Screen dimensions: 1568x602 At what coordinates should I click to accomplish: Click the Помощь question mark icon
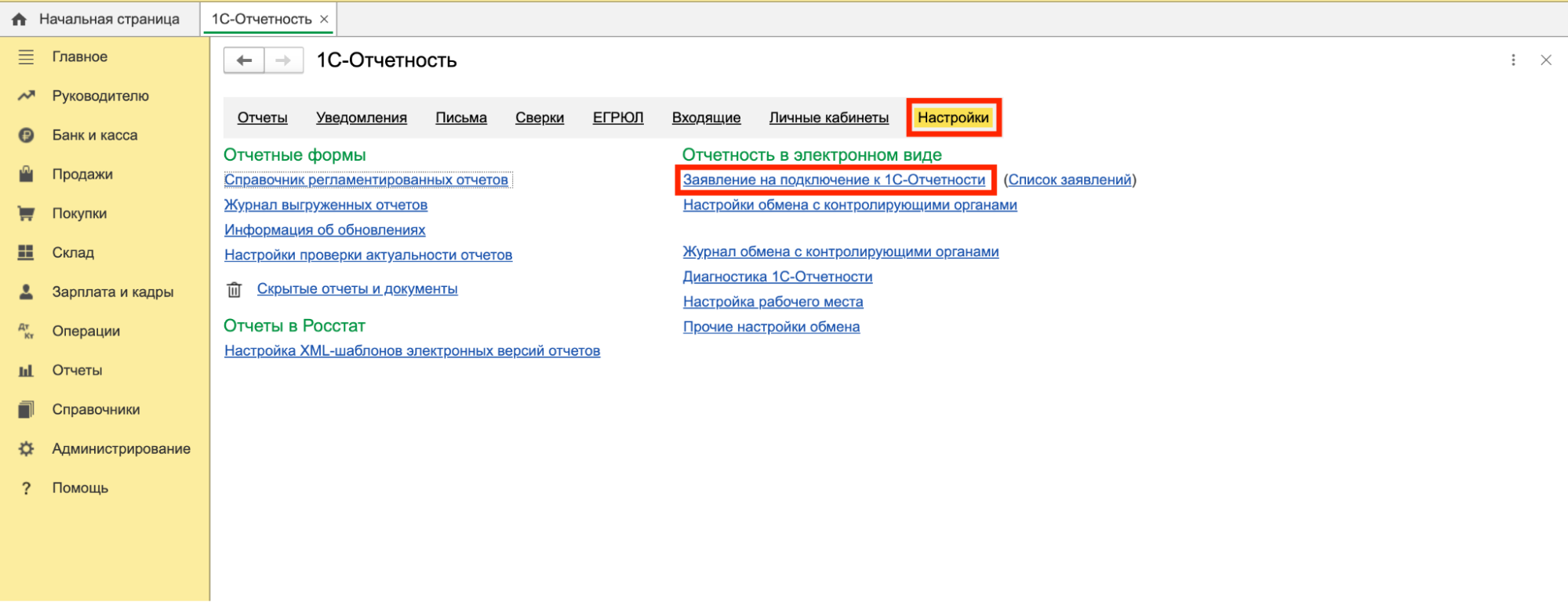click(x=26, y=488)
